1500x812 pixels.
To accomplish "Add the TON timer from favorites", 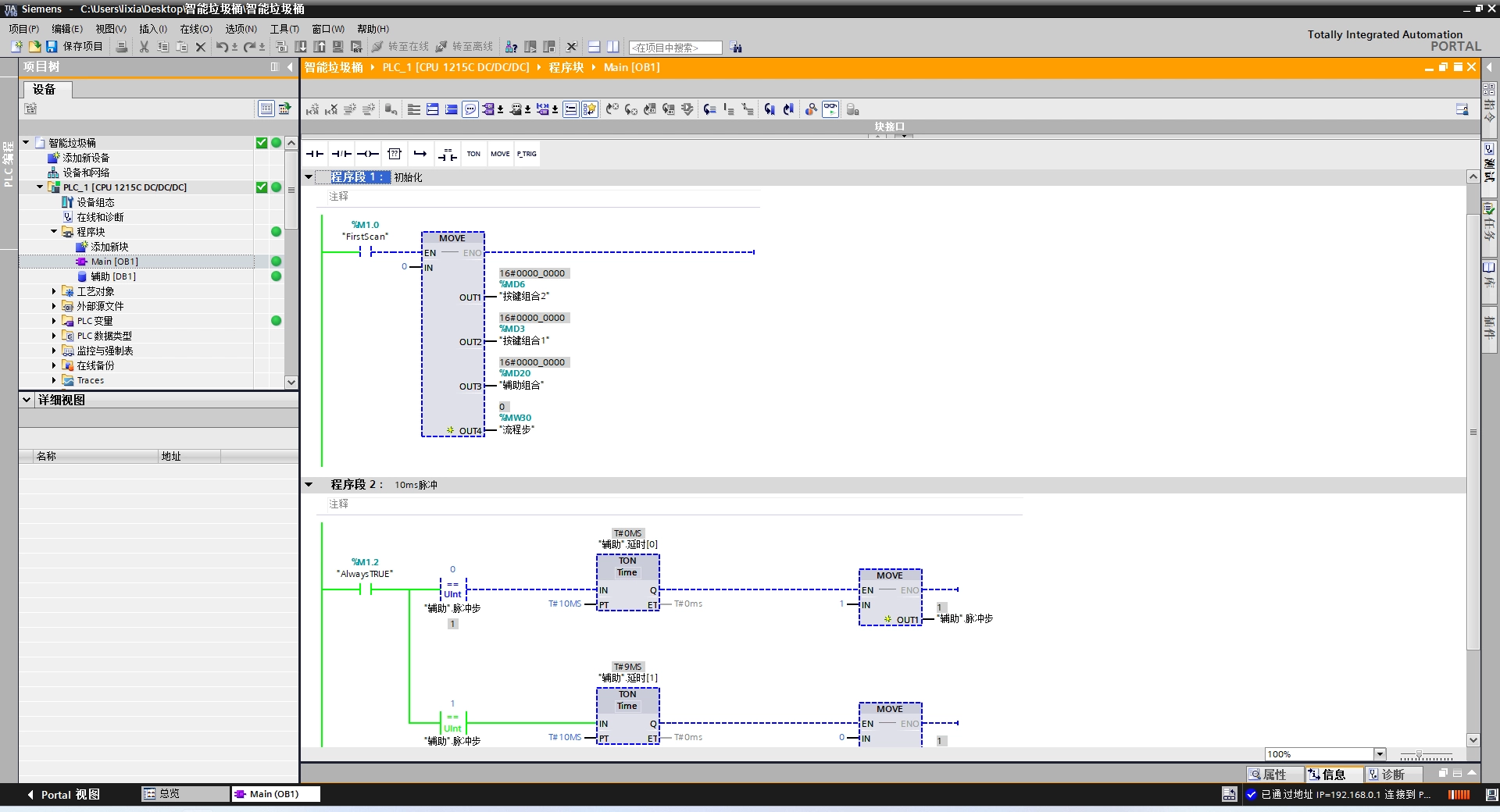I will [x=473, y=154].
